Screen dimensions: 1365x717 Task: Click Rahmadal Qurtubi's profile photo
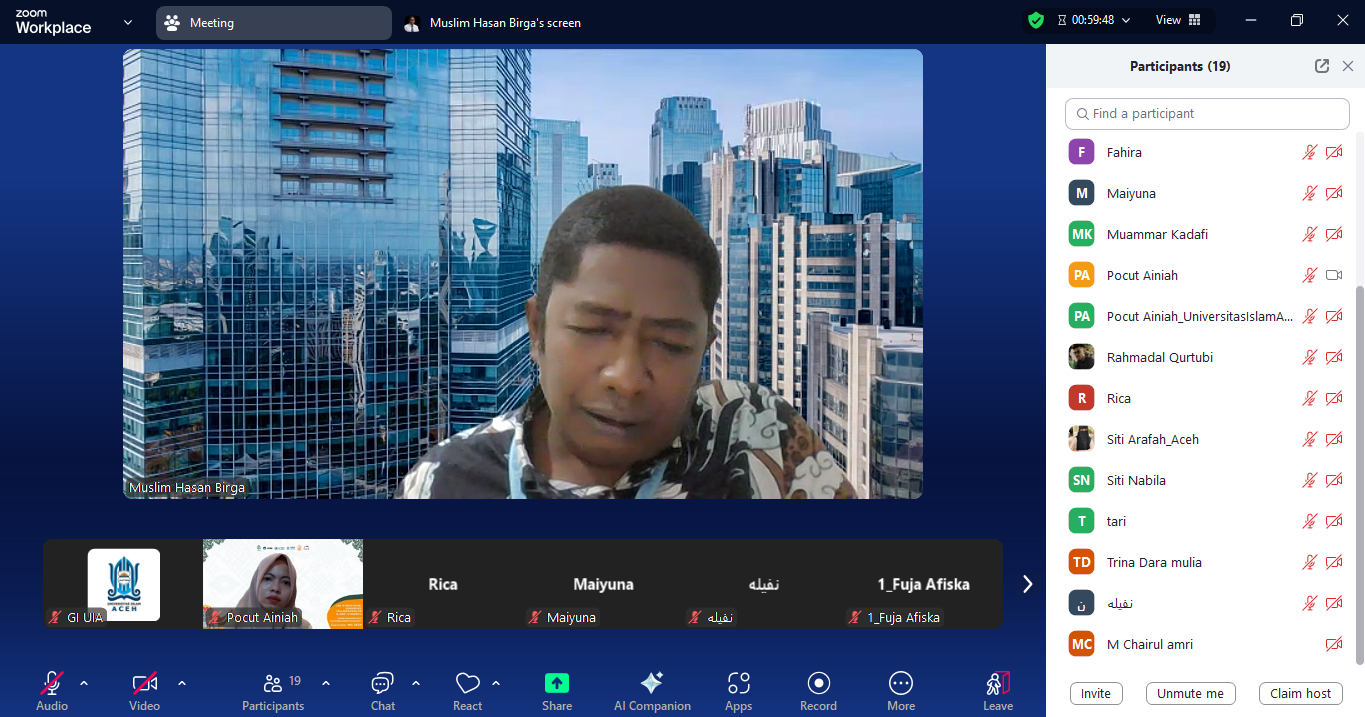click(1081, 357)
